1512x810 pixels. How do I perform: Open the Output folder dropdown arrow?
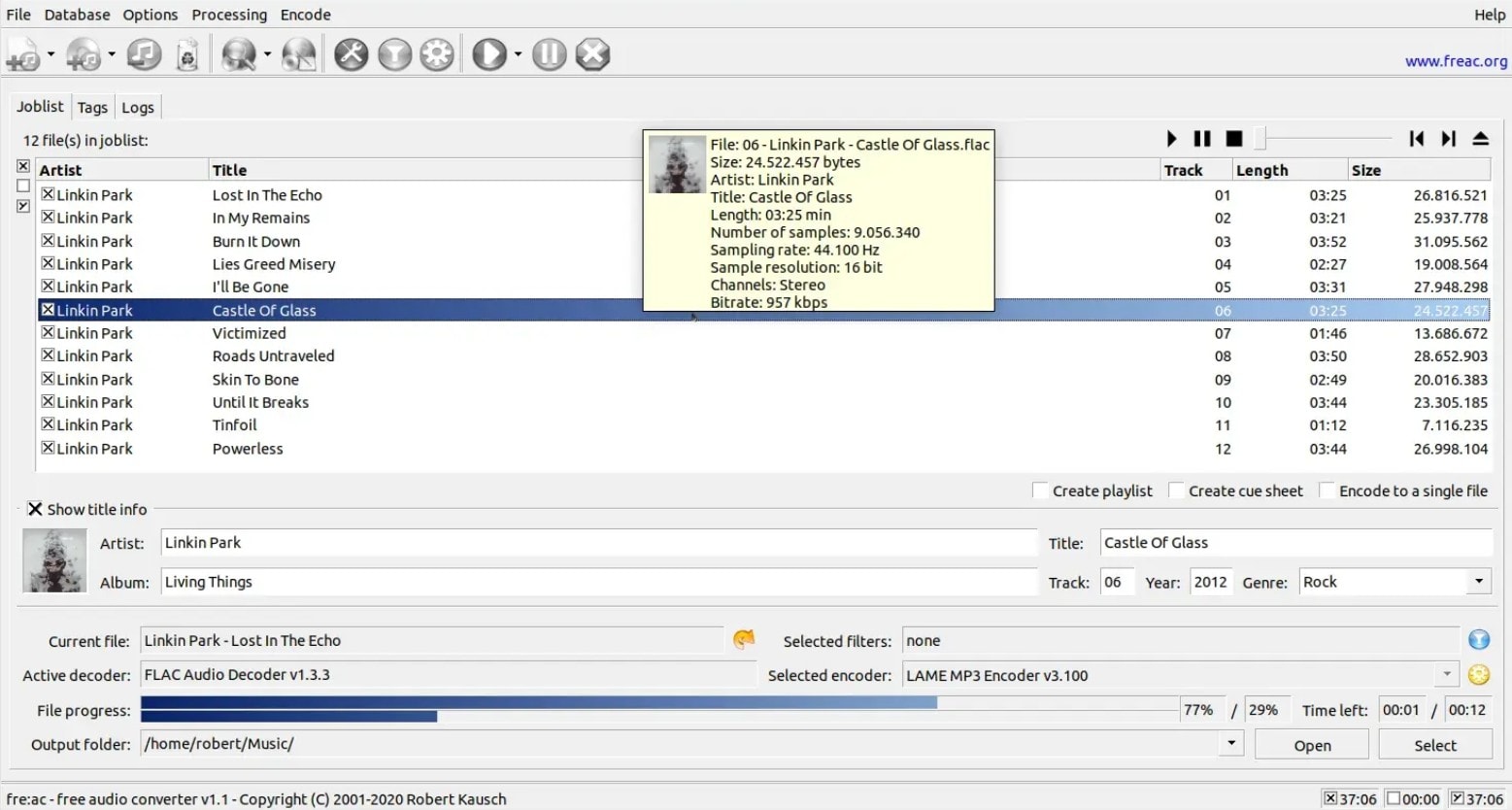tap(1231, 744)
